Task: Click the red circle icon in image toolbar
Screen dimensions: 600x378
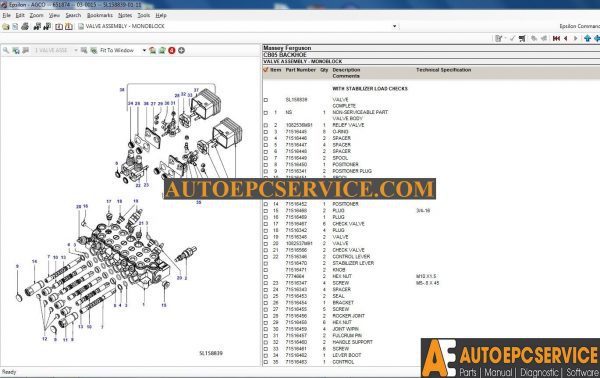Action: coord(172,51)
